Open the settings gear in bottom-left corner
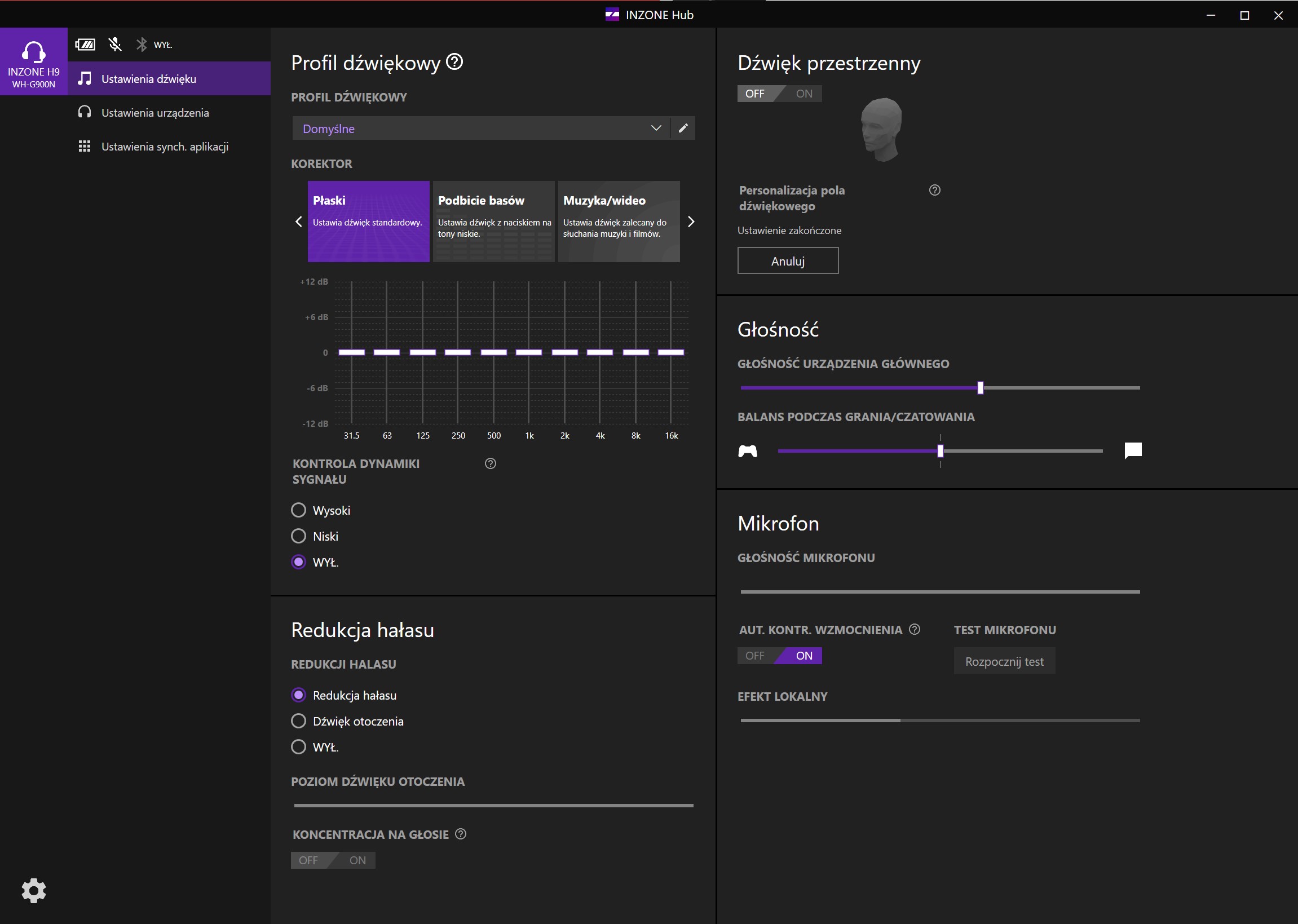 tap(34, 890)
